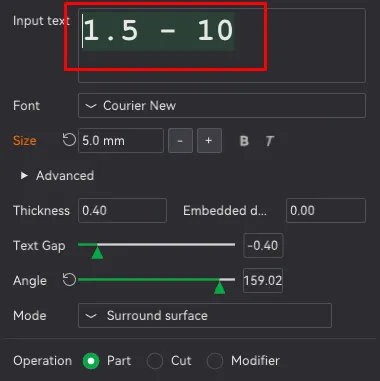380x381 pixels.
Task: Click the orange Size label
Action: tap(24, 141)
